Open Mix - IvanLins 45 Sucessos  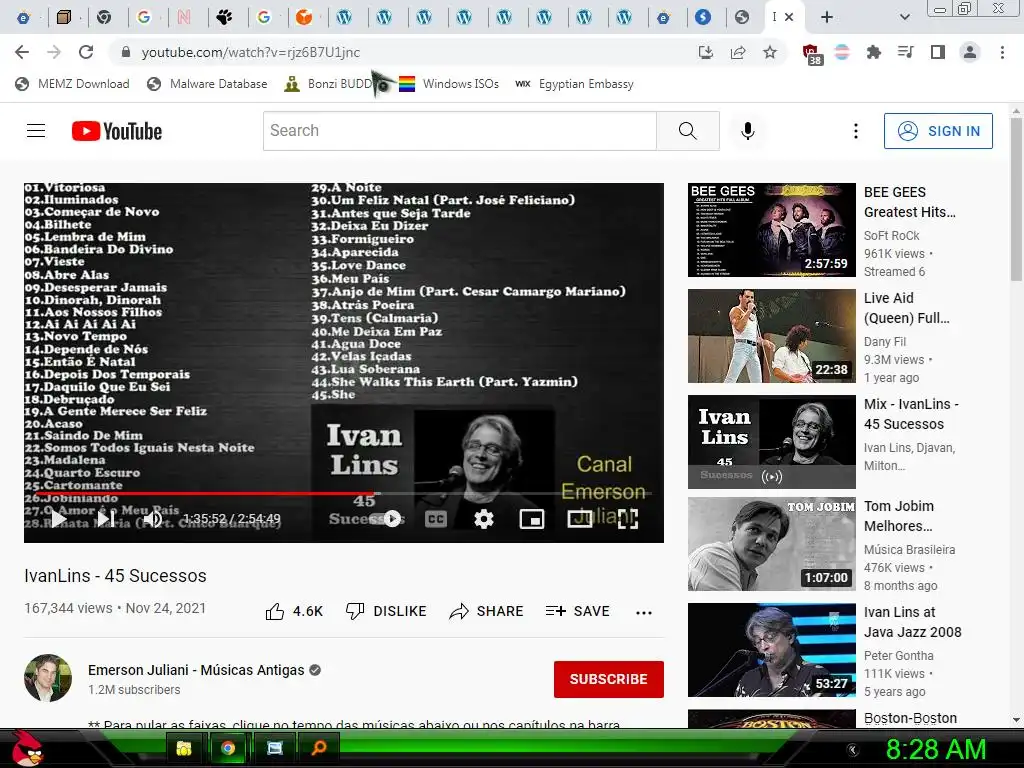(x=771, y=441)
